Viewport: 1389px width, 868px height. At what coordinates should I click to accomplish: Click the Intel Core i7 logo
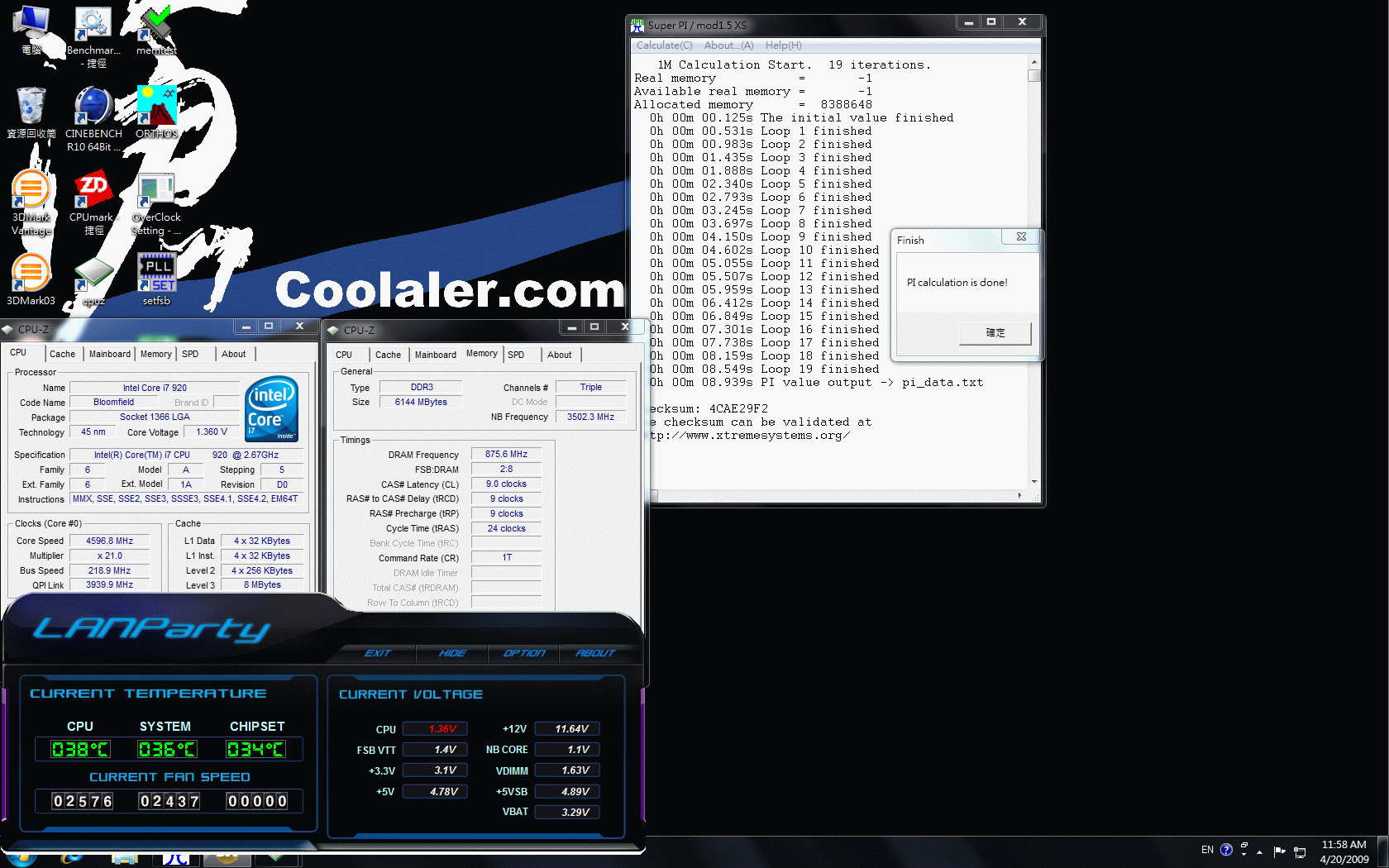[x=271, y=408]
